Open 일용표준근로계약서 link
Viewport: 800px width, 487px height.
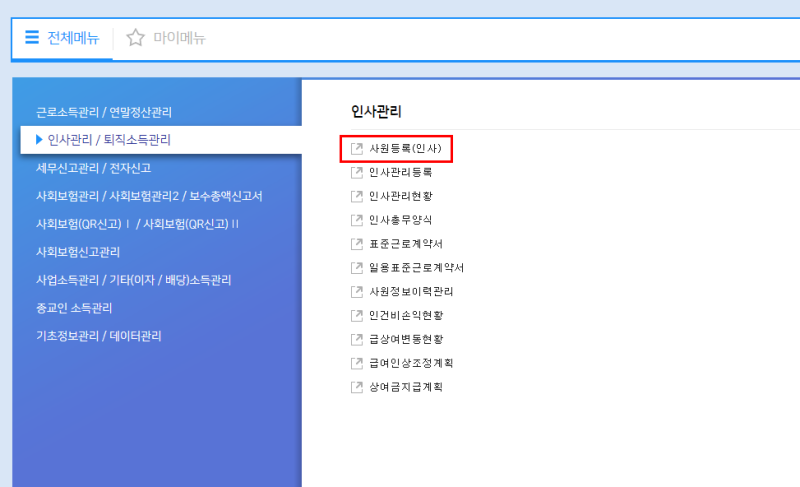tap(416, 268)
